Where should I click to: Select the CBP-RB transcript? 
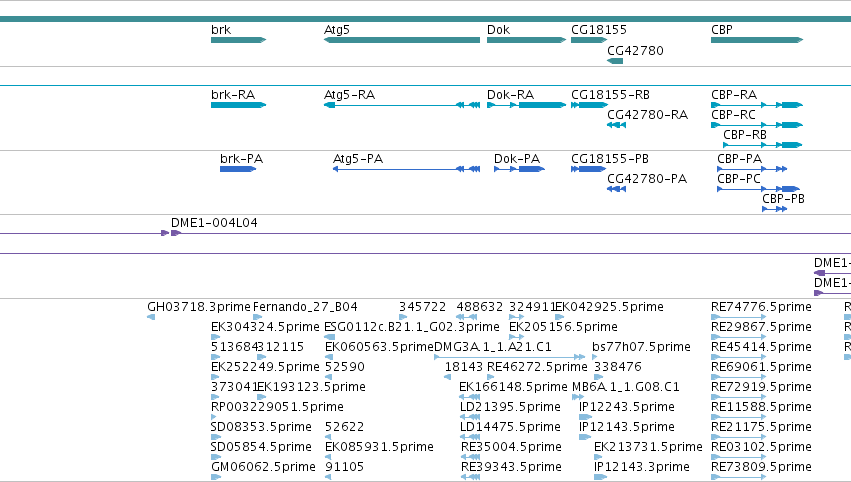pyautogui.click(x=763, y=145)
